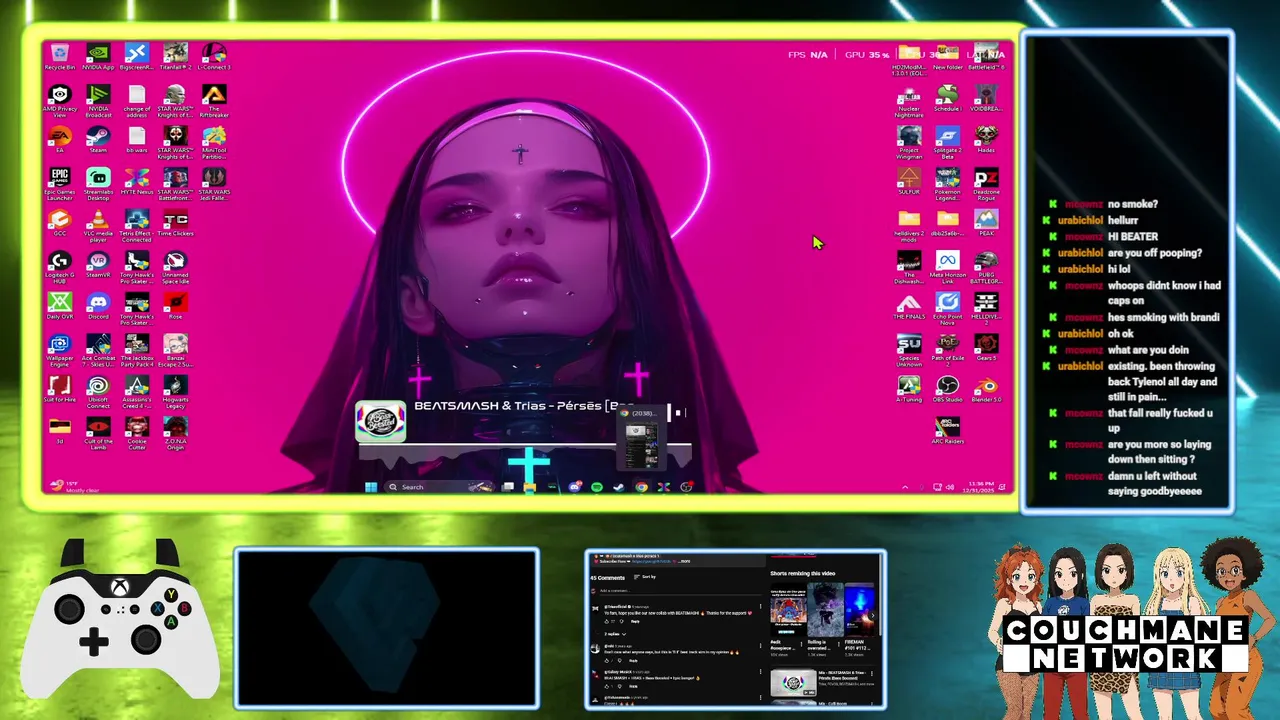1280x720 pixels.
Task: Open the Titanfall 2 desktop shortcut
Action: (x=175, y=56)
